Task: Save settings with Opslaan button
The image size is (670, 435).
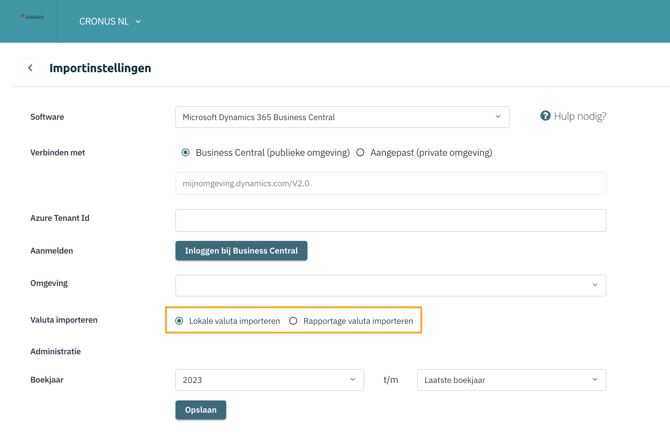Action: click(x=200, y=410)
